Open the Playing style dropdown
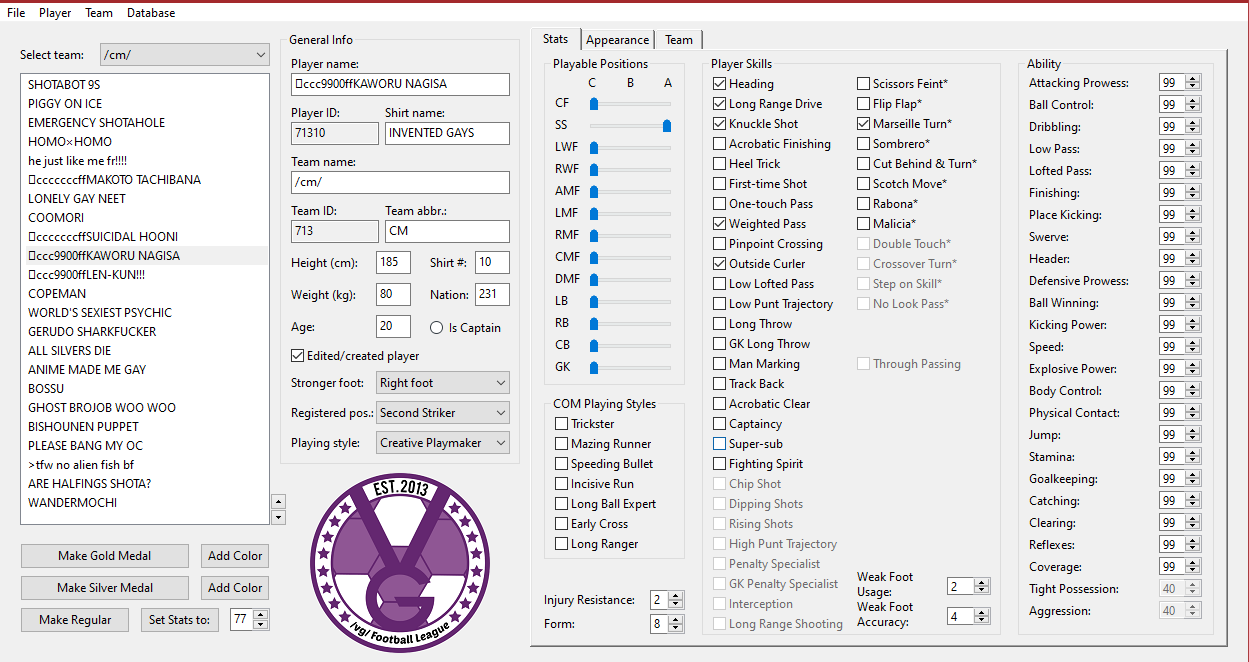 tap(443, 442)
